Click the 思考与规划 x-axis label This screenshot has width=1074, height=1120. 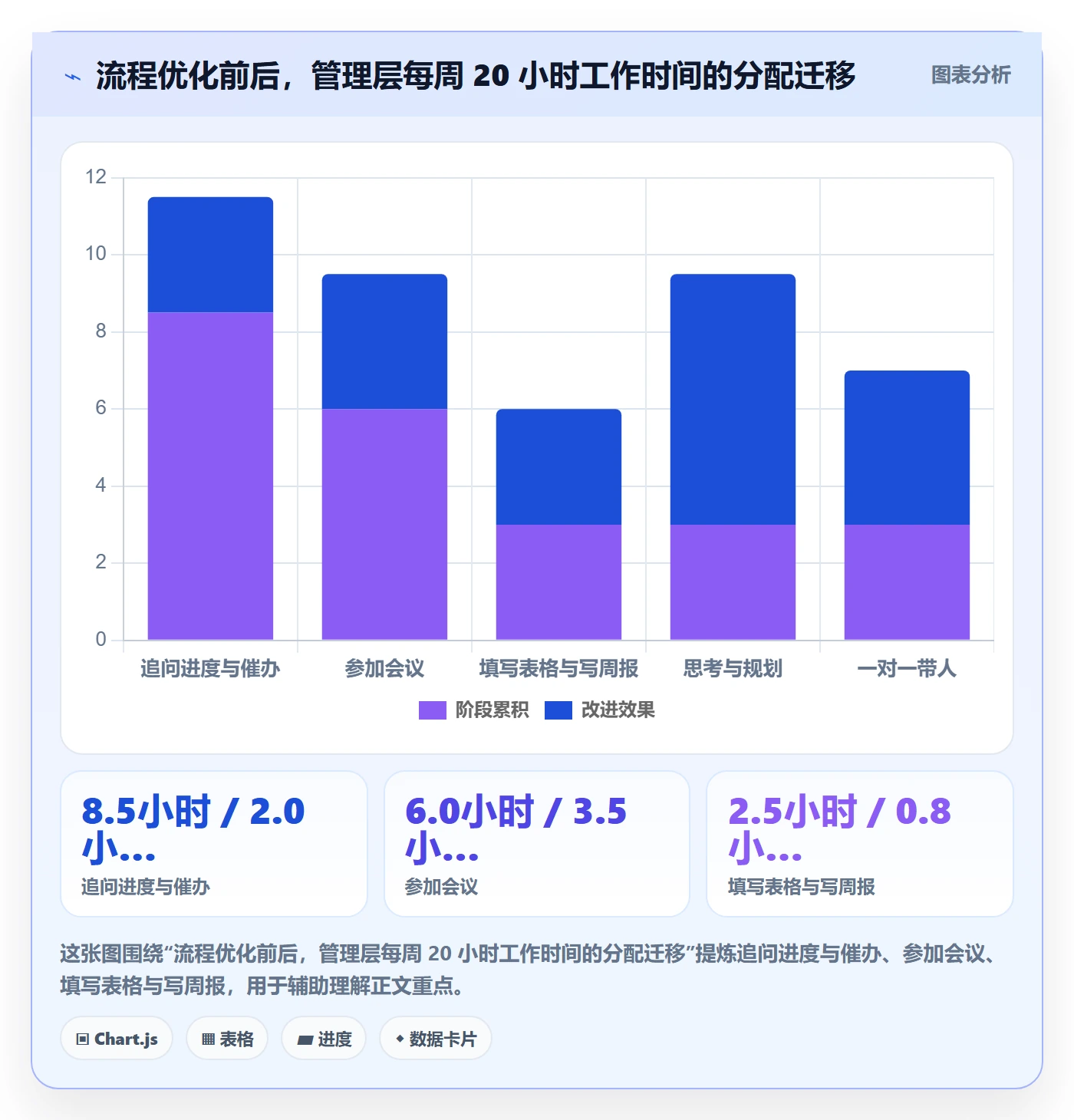(733, 669)
